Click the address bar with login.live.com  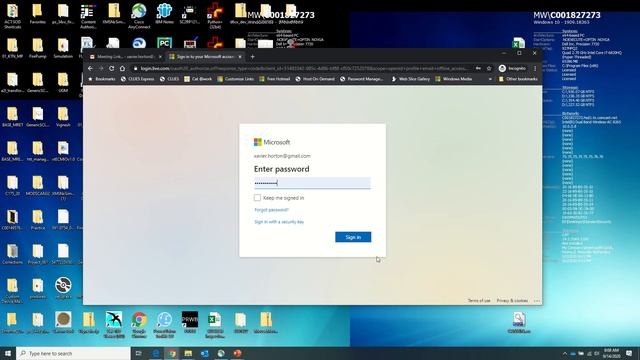pyautogui.click(x=302, y=68)
